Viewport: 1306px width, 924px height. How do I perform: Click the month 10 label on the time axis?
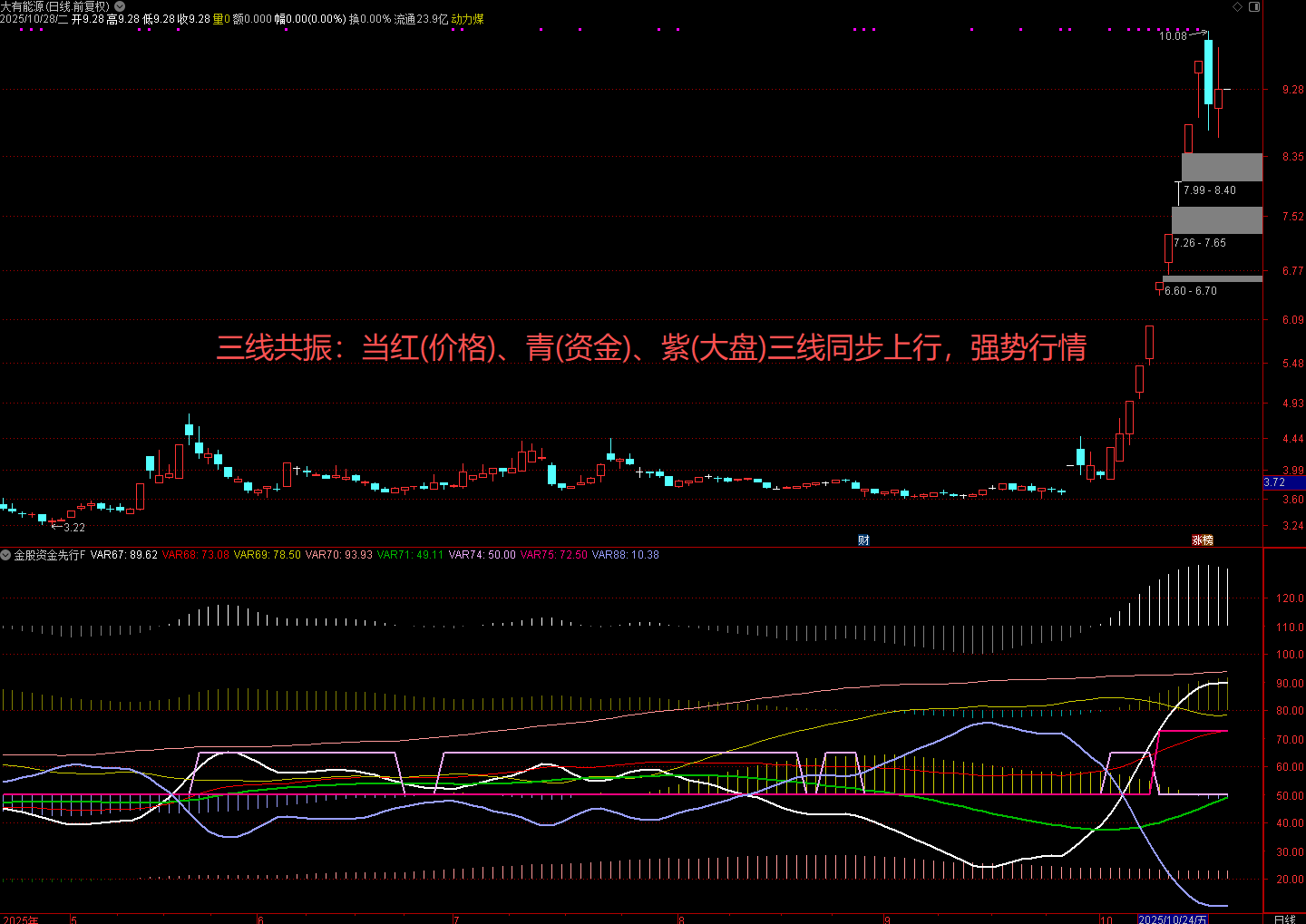tap(1106, 919)
